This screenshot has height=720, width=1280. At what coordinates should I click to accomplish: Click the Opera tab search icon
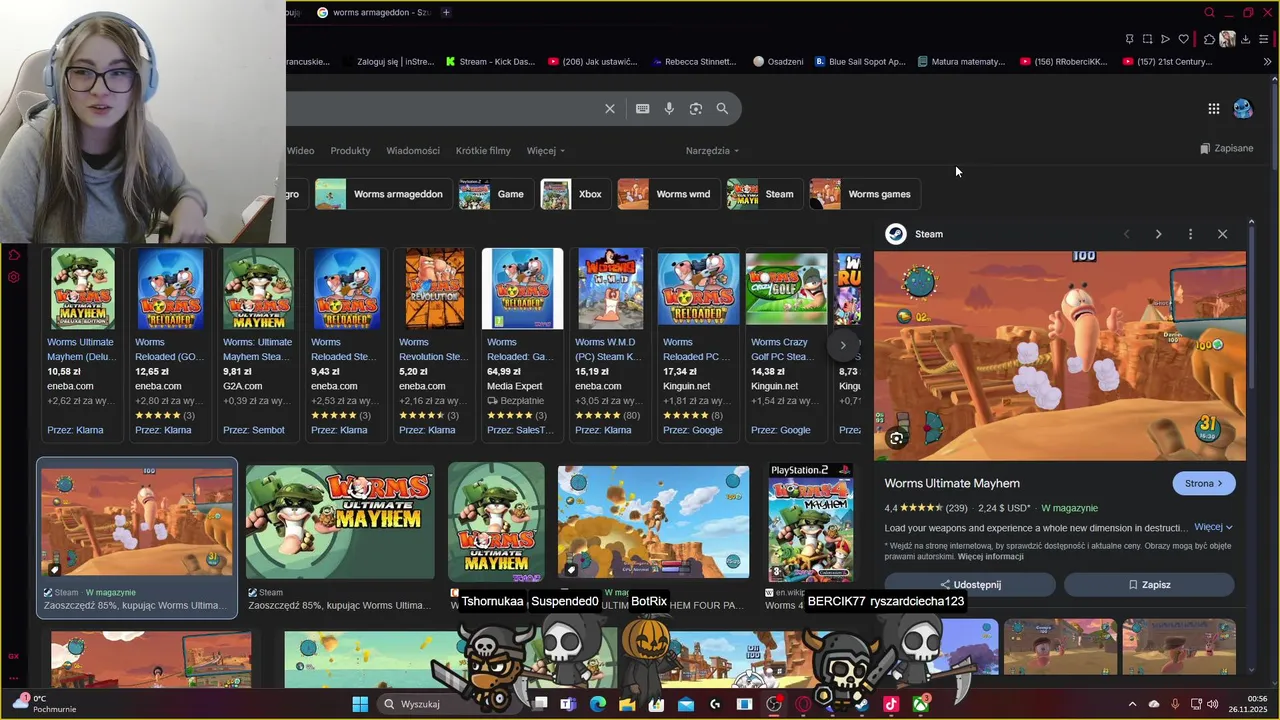(1209, 13)
